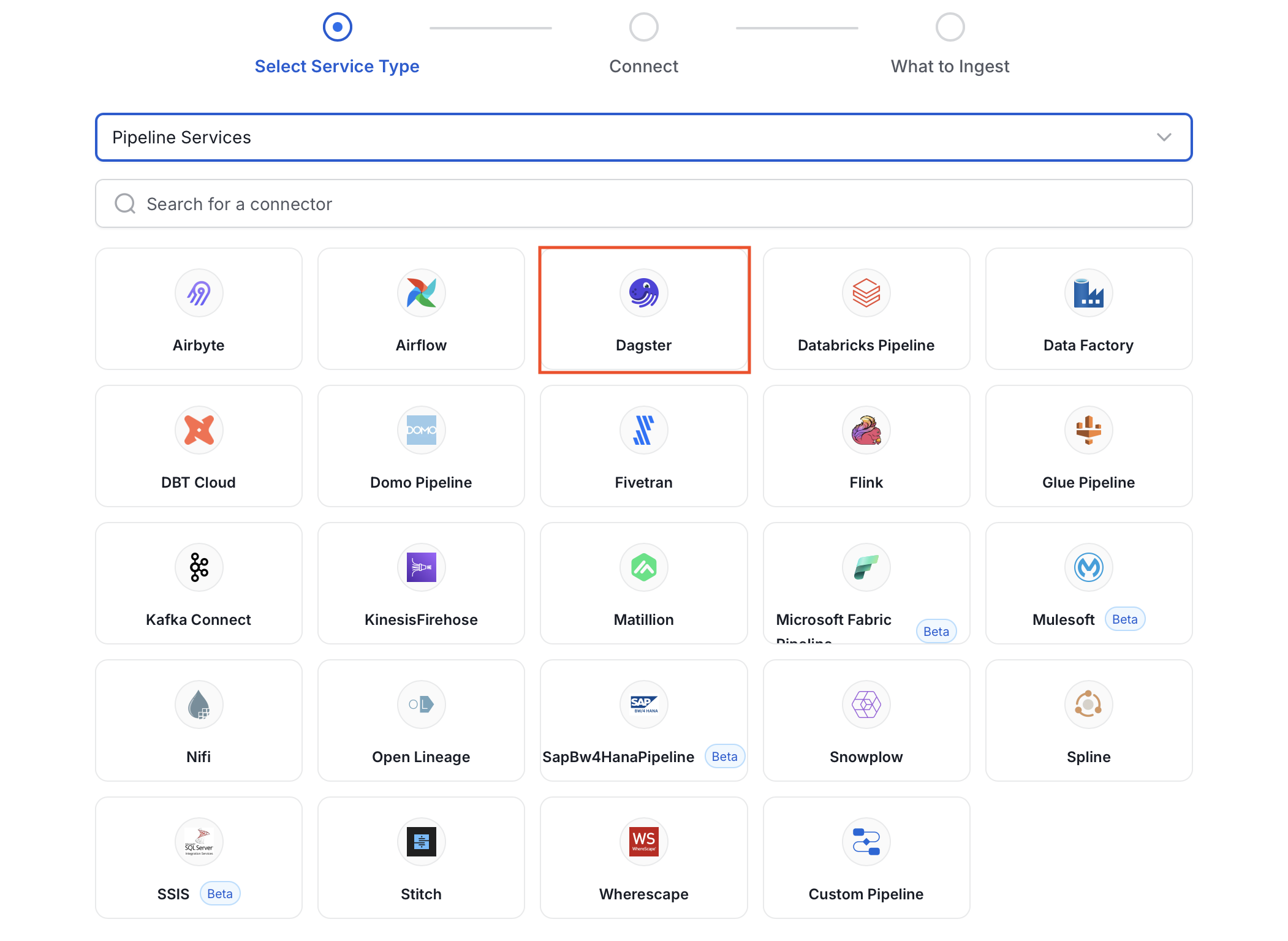This screenshot has width=1288, height=941.
Task: Select the Snowplow logo icon
Action: [x=866, y=705]
